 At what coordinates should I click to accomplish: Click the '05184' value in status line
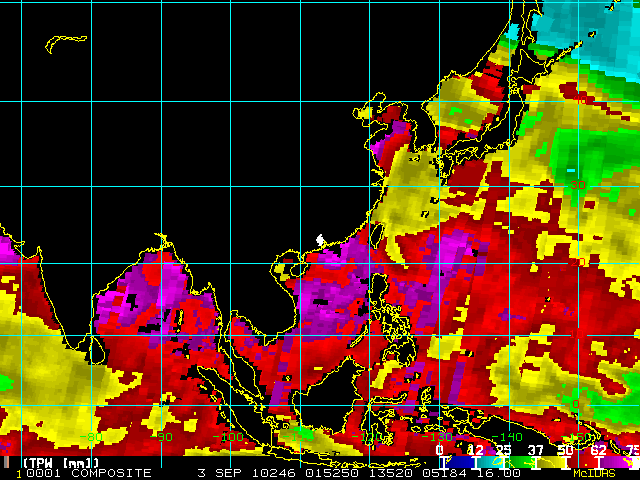coord(444,473)
